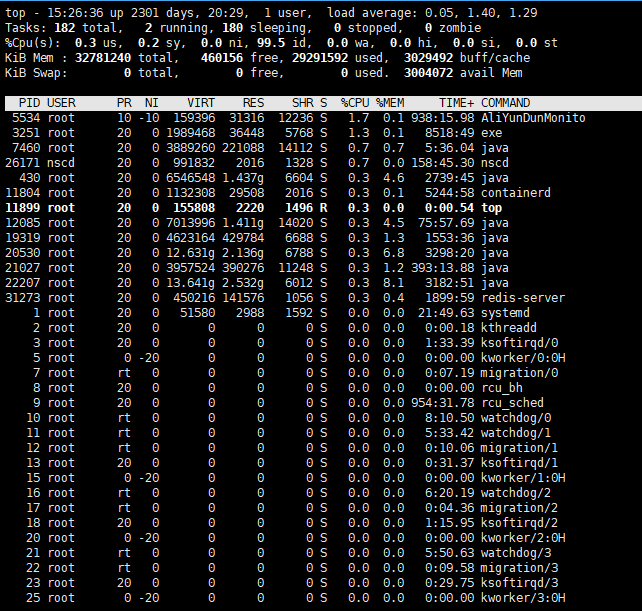Click the USER column header
Image resolution: width=642 pixels, height=611 pixels.
coord(61,103)
